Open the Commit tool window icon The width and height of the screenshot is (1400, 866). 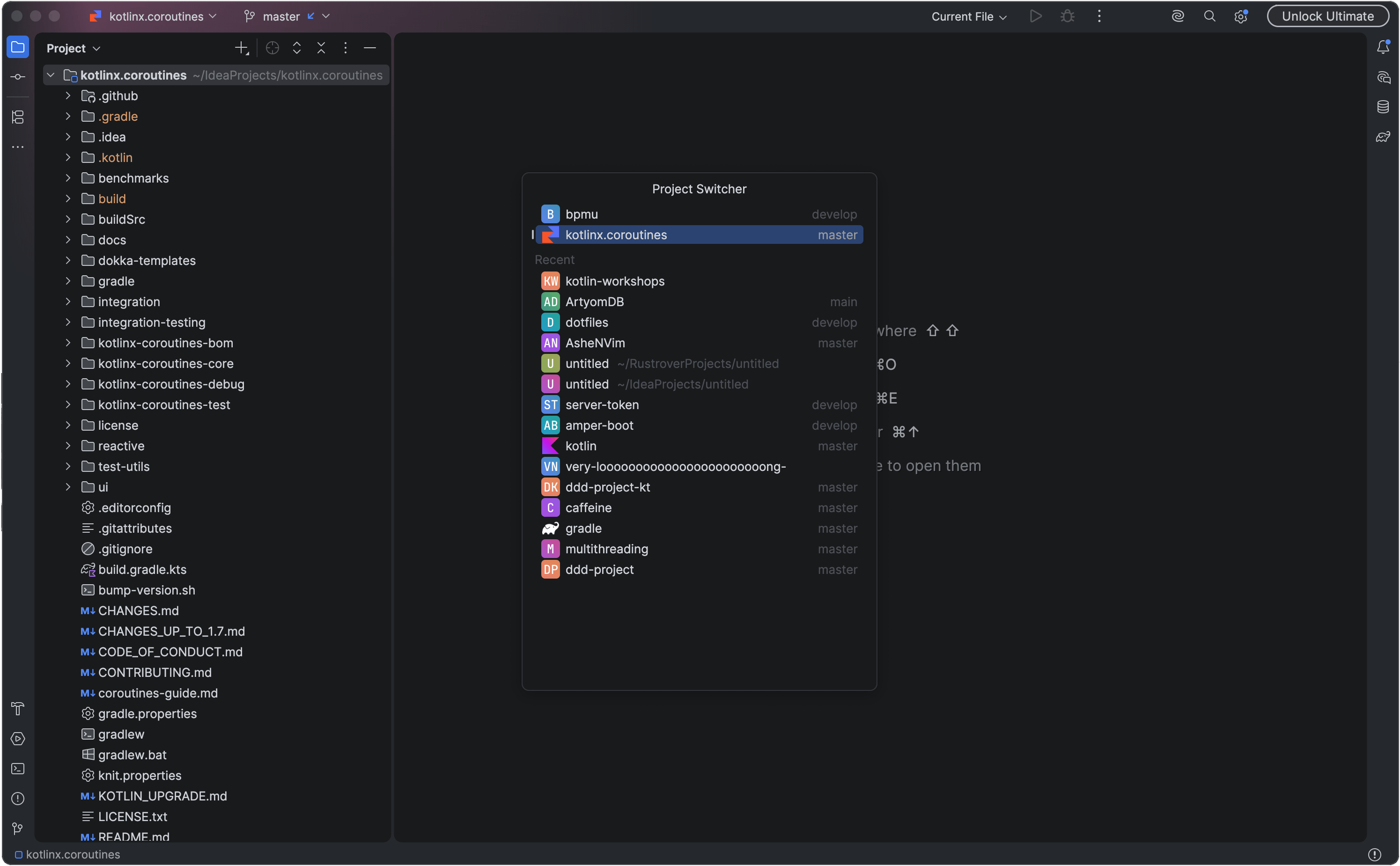18,77
